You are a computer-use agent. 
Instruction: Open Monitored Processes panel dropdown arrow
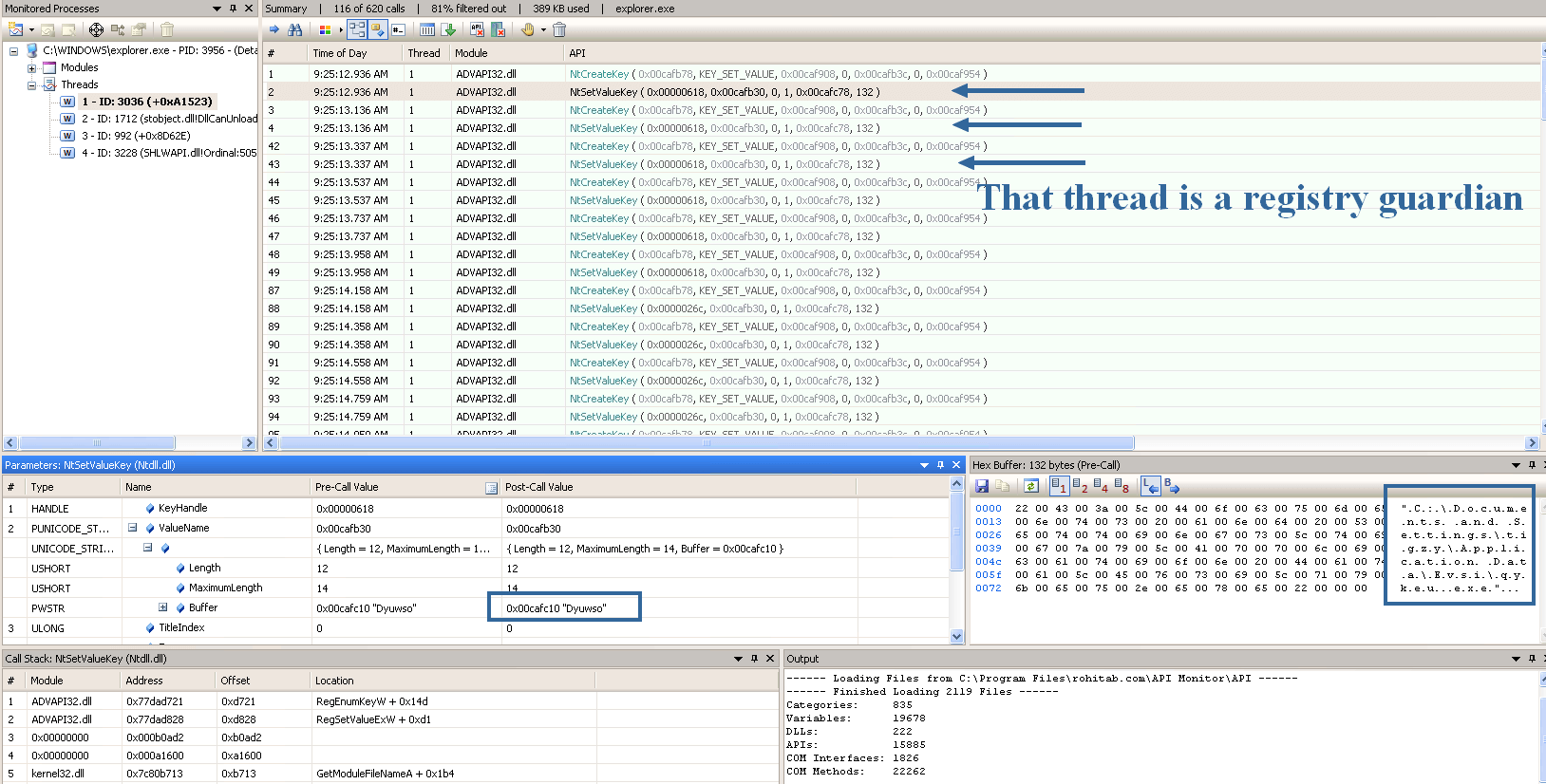[x=217, y=9]
